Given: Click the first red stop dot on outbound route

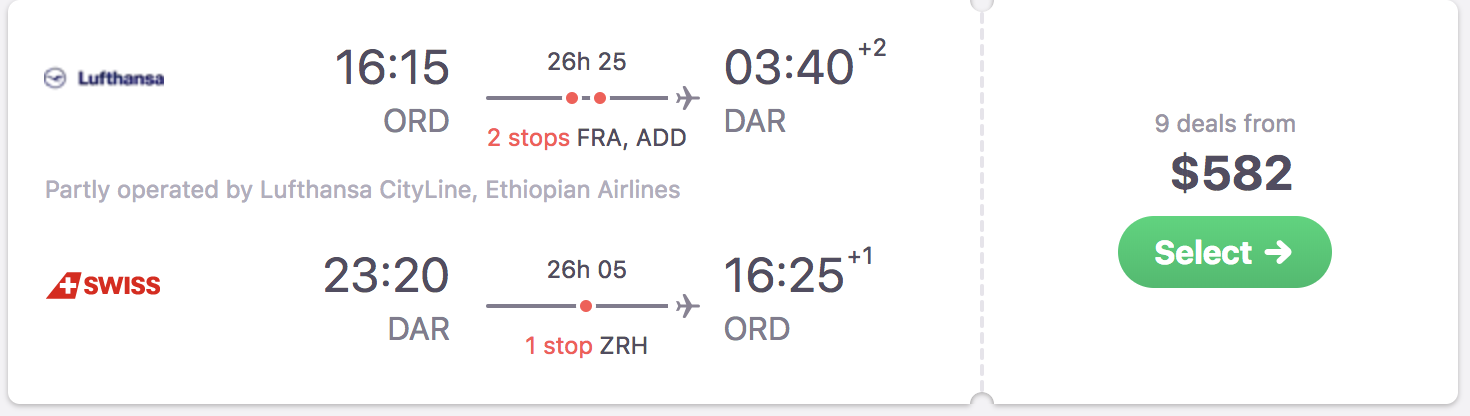Looking at the screenshot, I should (x=571, y=98).
